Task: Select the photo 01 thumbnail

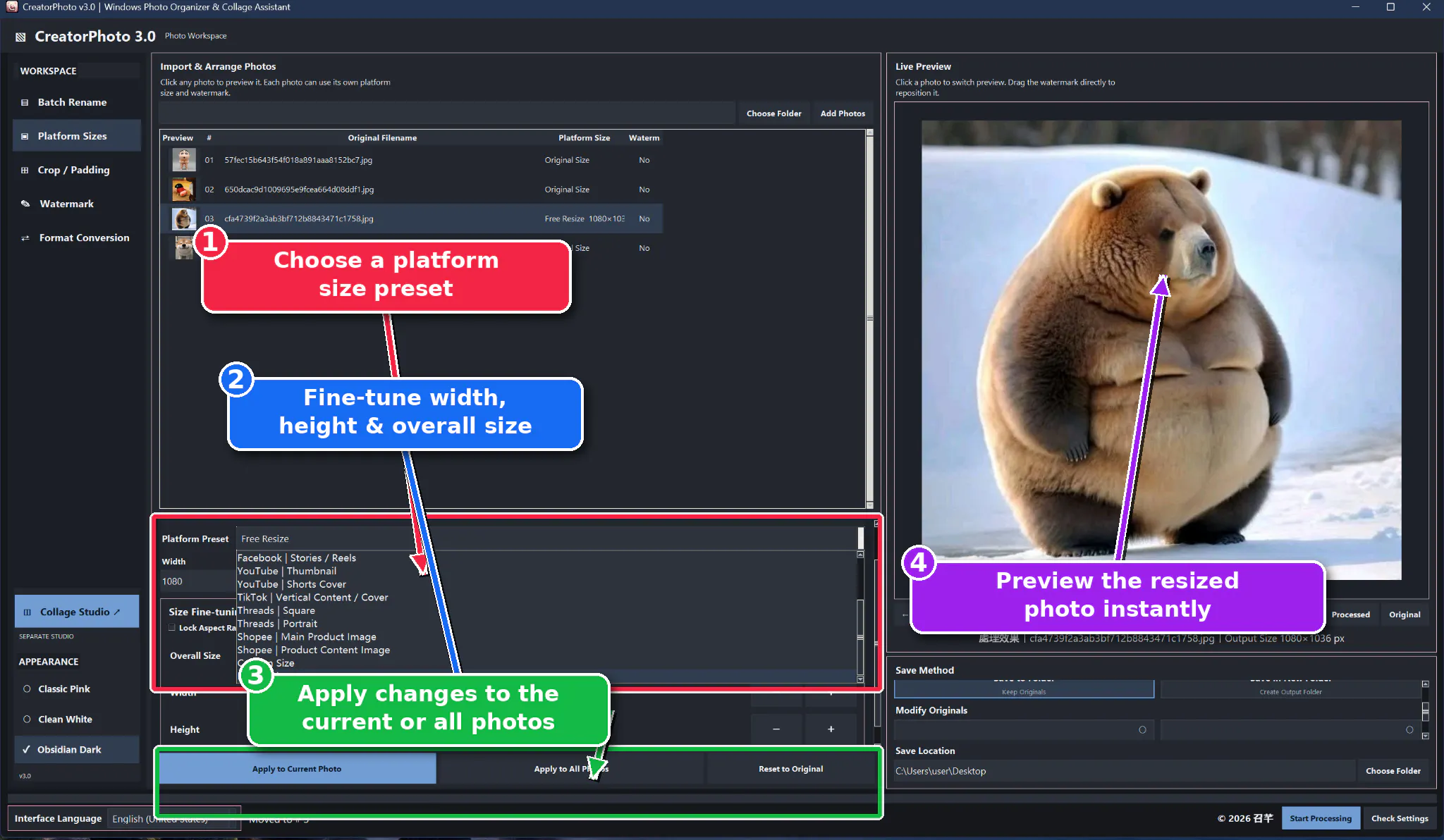Action: pos(184,160)
